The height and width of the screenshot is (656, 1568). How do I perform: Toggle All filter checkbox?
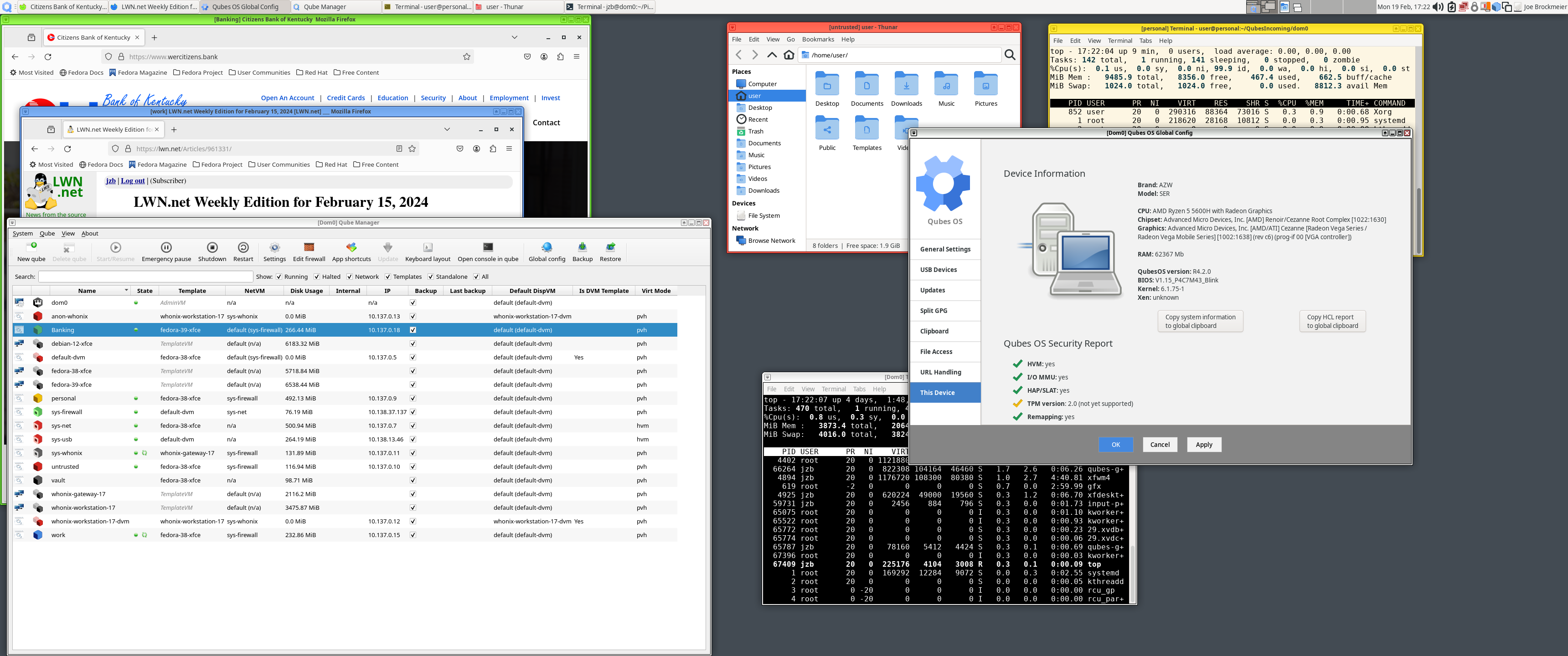476,277
